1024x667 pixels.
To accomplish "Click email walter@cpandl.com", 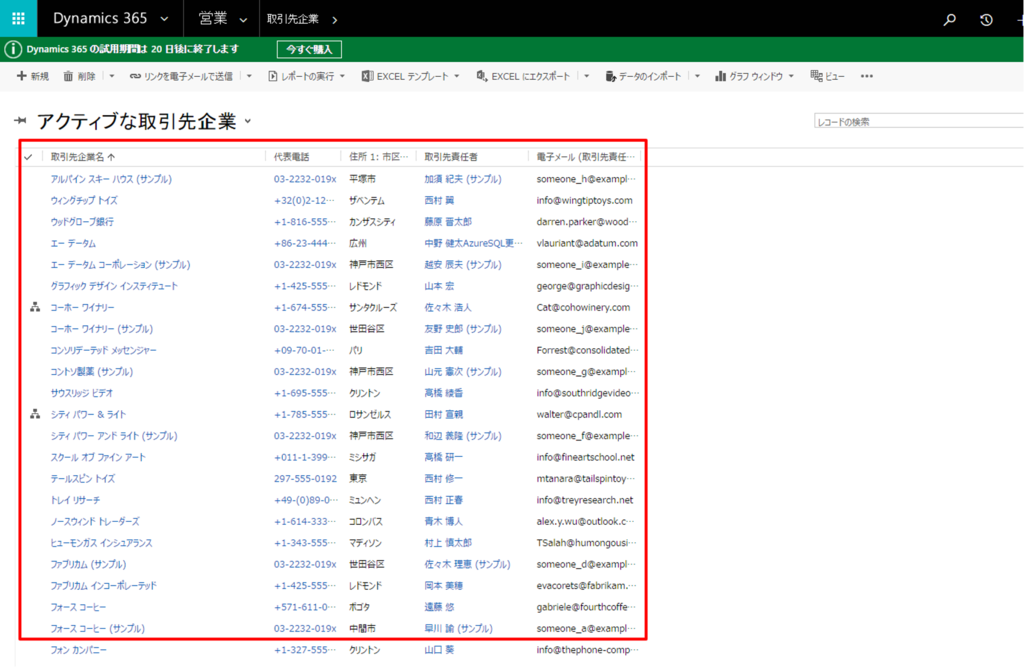I will (579, 414).
